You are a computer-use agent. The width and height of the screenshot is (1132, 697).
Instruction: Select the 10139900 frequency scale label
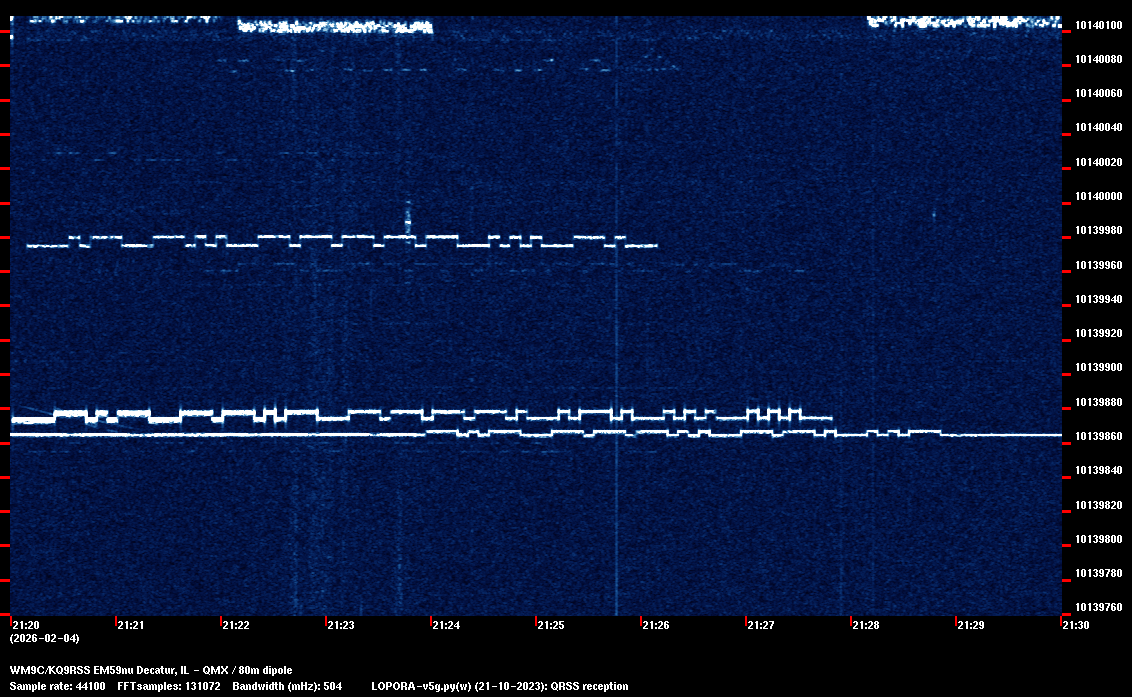tap(1098, 367)
